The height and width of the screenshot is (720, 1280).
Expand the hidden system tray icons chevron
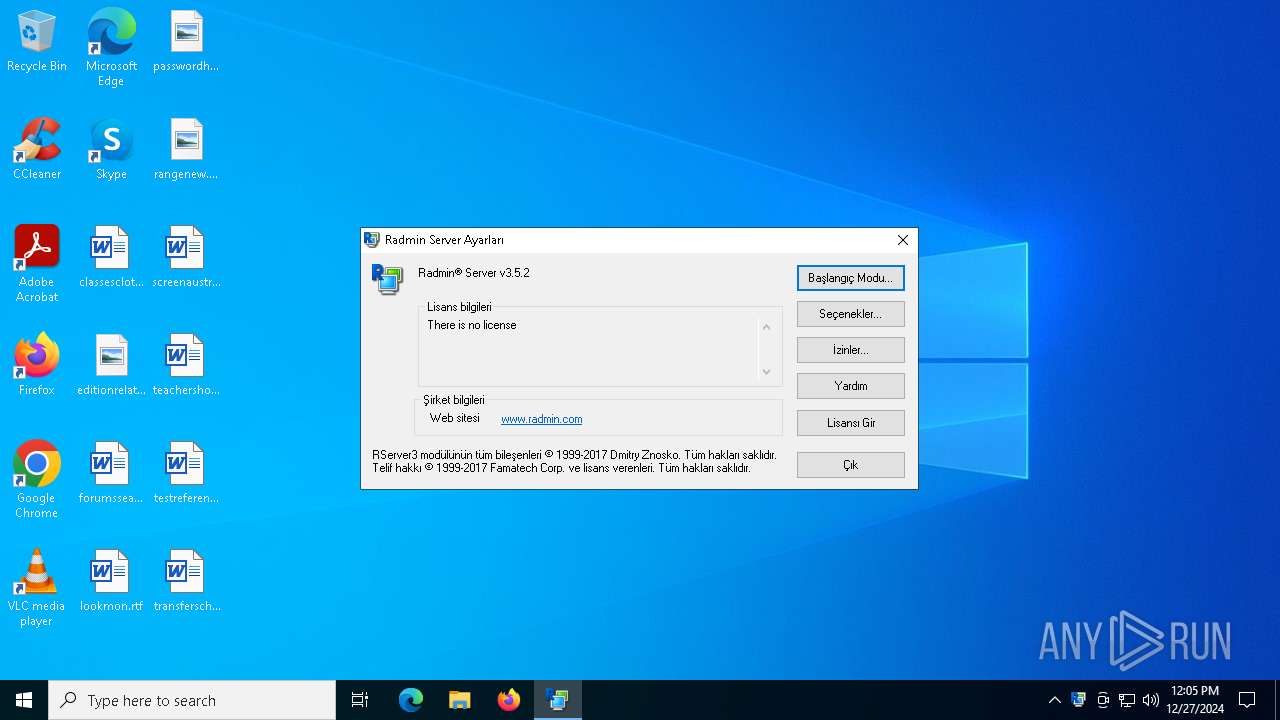coord(1054,700)
